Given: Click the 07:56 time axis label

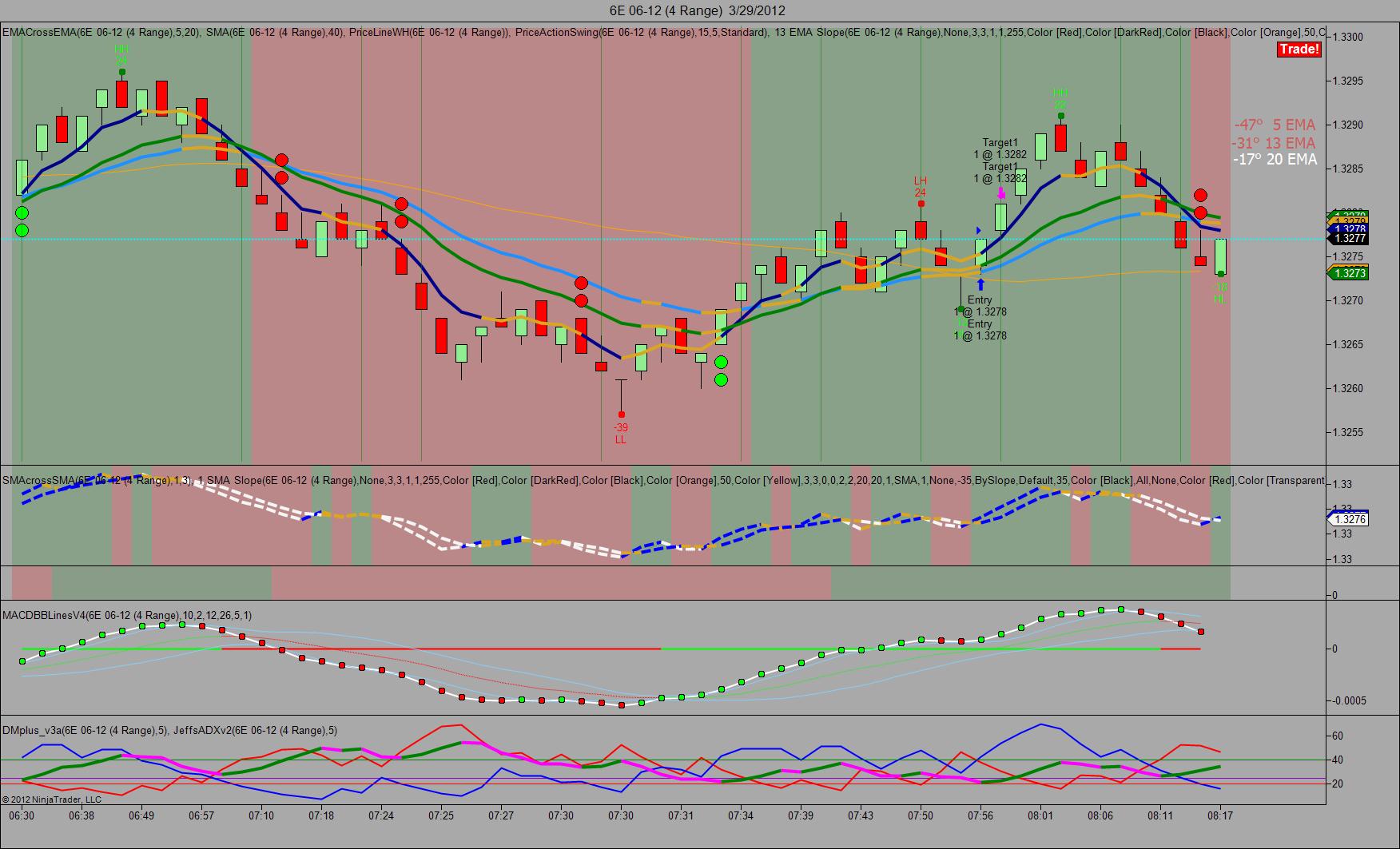Looking at the screenshot, I should [980, 815].
